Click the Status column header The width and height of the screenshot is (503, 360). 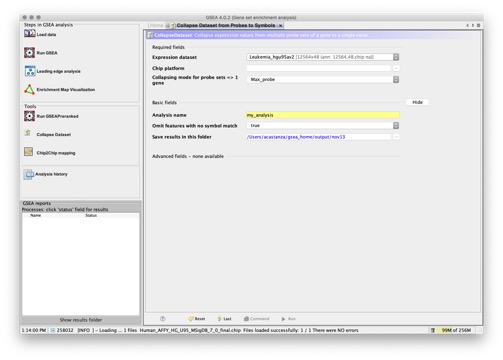point(91,215)
